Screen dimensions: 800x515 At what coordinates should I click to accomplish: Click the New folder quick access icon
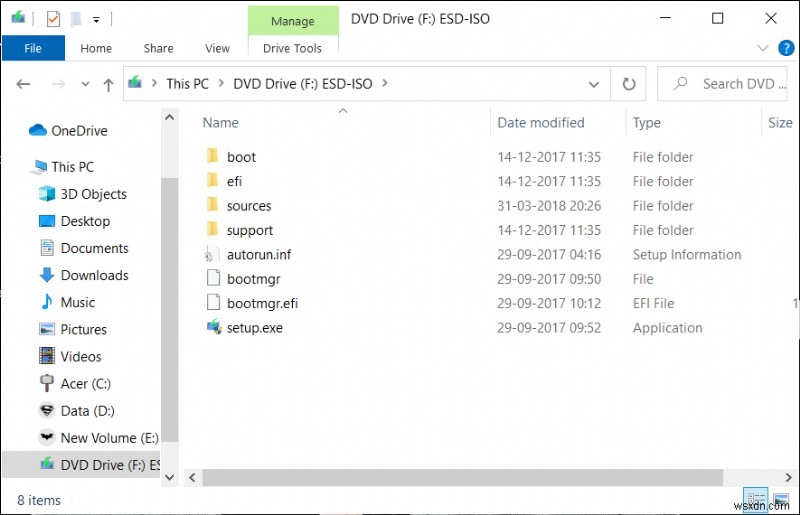76,19
